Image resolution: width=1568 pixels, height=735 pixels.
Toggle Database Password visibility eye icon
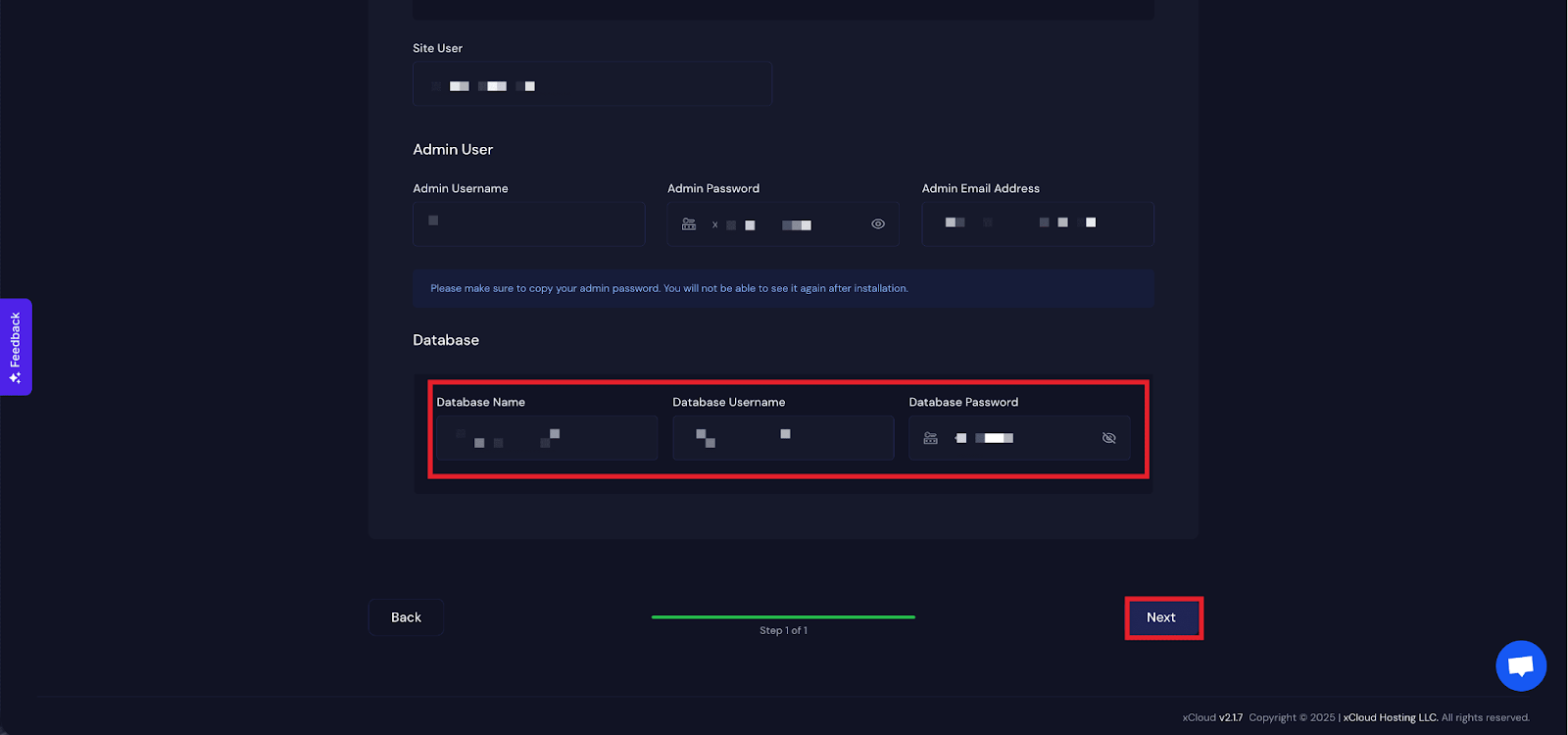tap(1108, 438)
